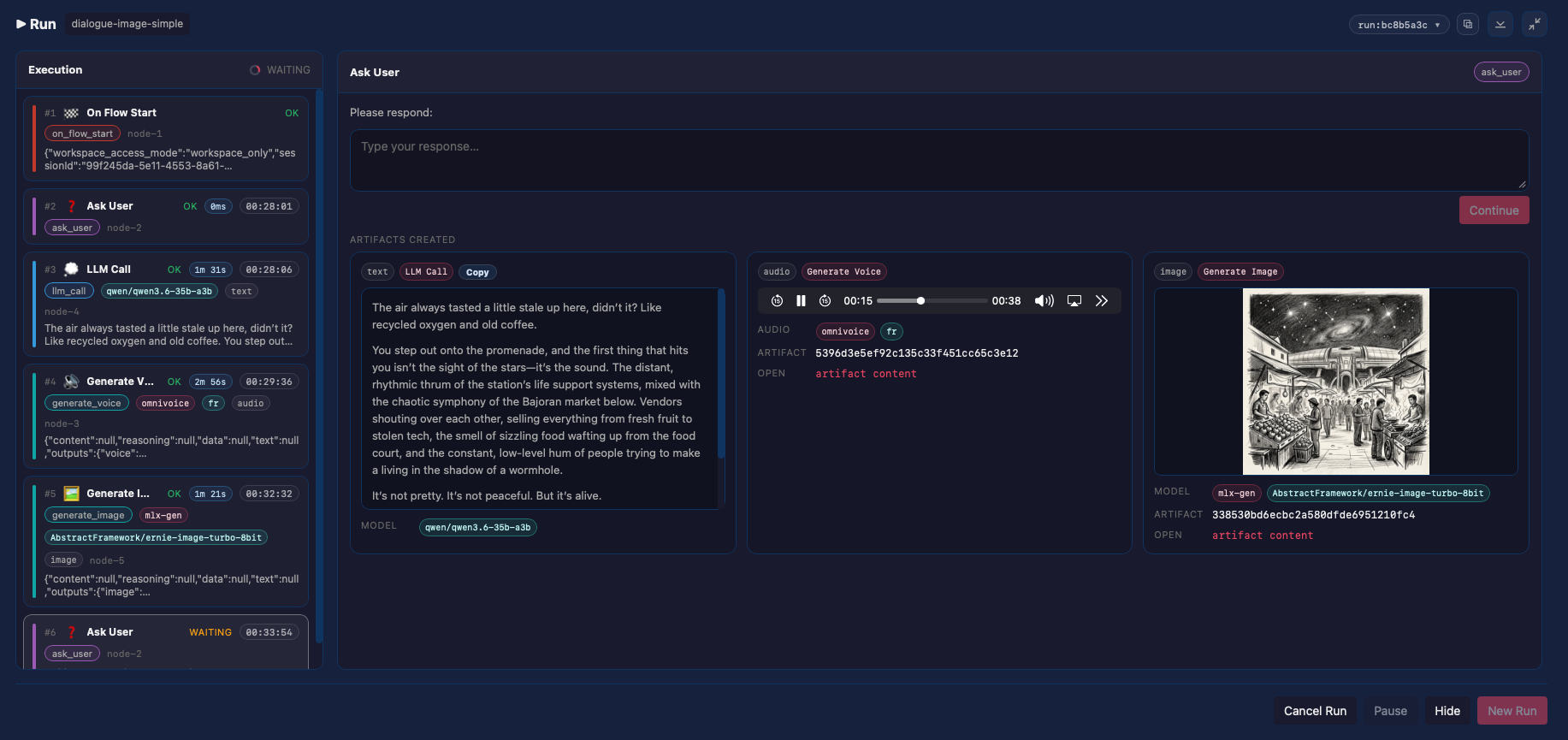Screen dimensions: 1568x740
Task: Click the collapse-down arrow icon in header
Action: tap(1500, 24)
